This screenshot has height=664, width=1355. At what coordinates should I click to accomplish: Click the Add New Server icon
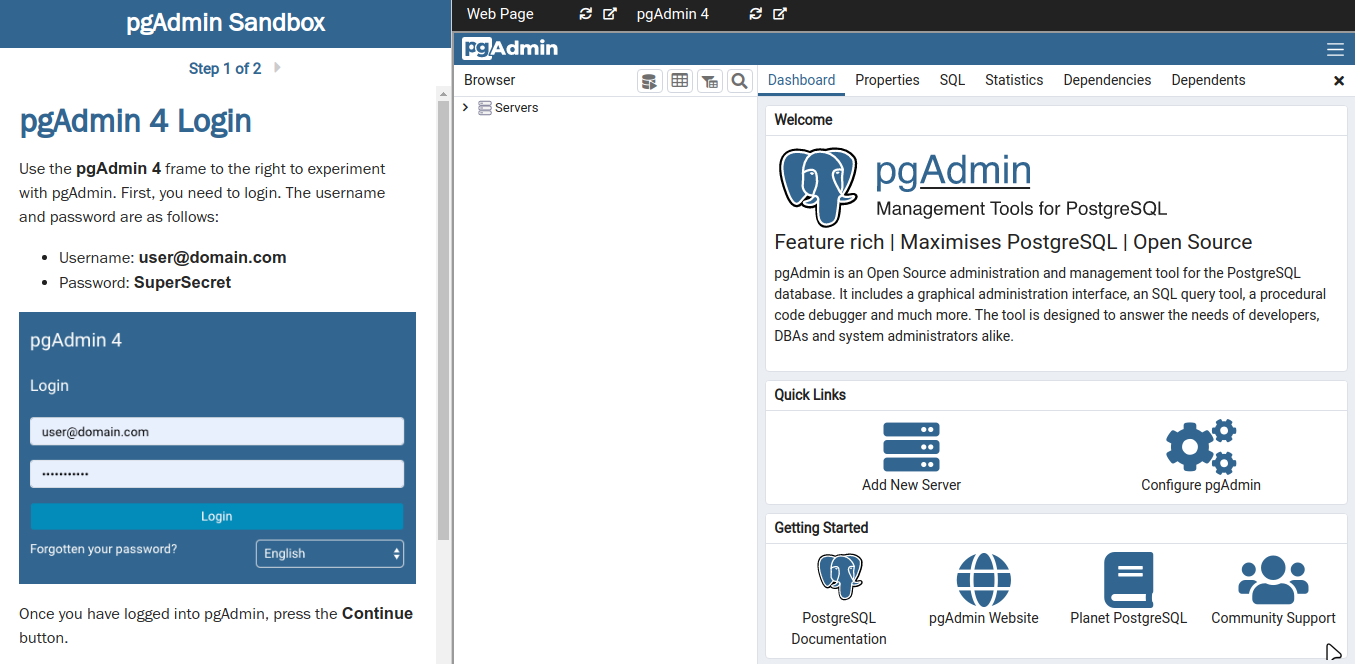coord(911,447)
